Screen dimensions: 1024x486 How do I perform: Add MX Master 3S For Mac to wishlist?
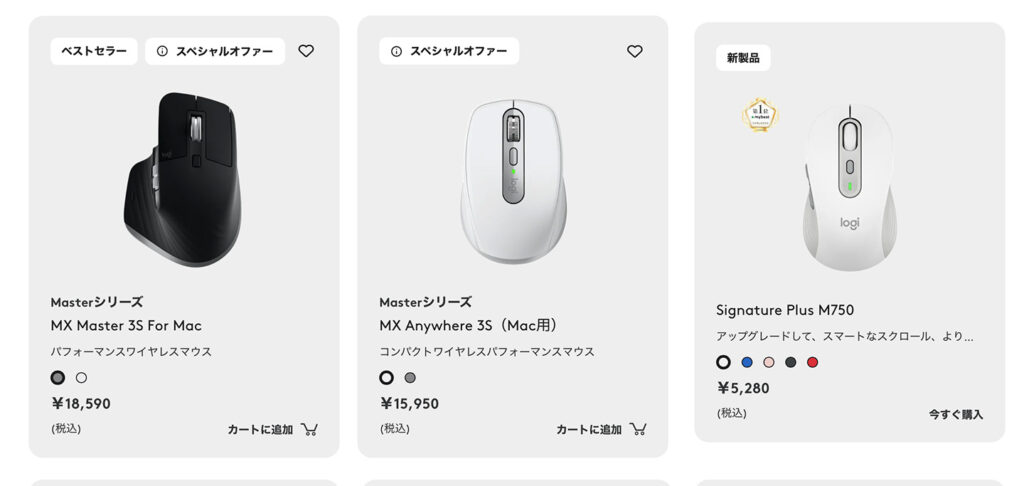(306, 51)
